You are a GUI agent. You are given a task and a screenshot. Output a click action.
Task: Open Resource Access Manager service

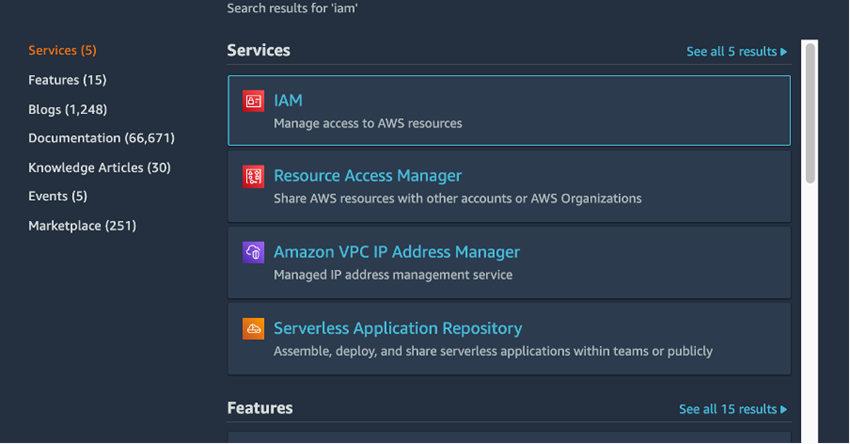tap(367, 176)
